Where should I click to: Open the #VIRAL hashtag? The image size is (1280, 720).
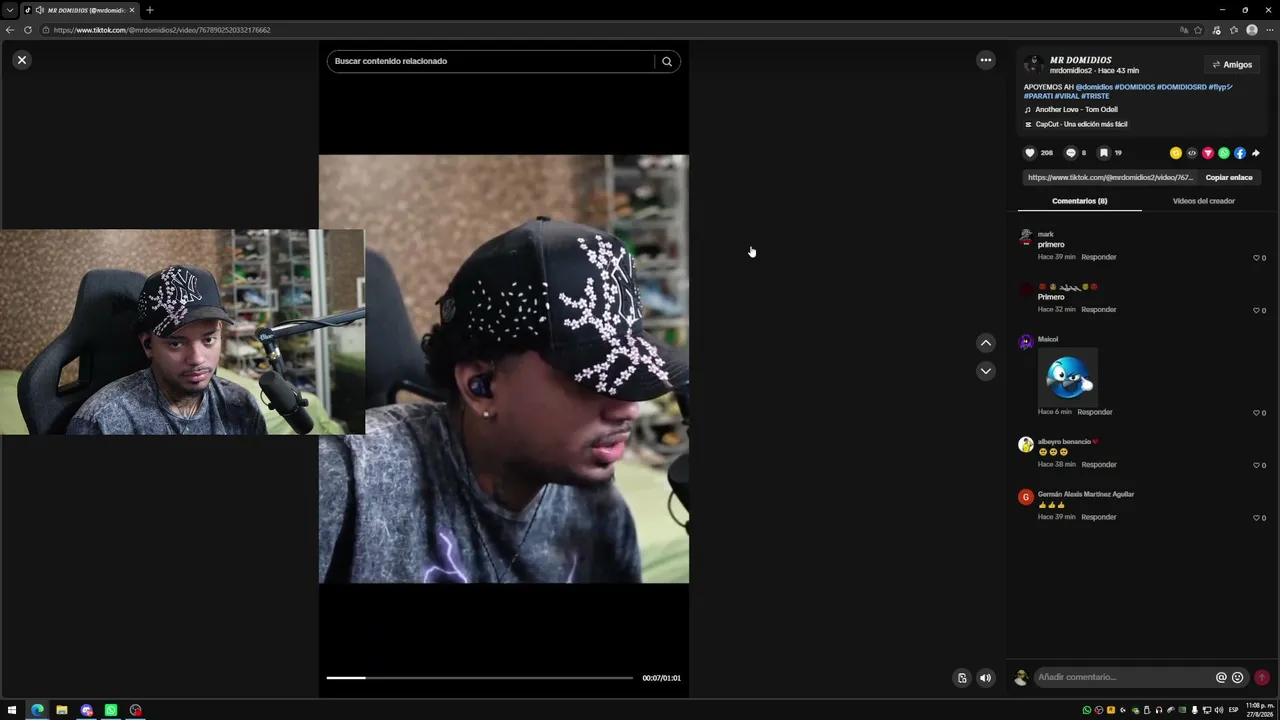(x=1066, y=96)
